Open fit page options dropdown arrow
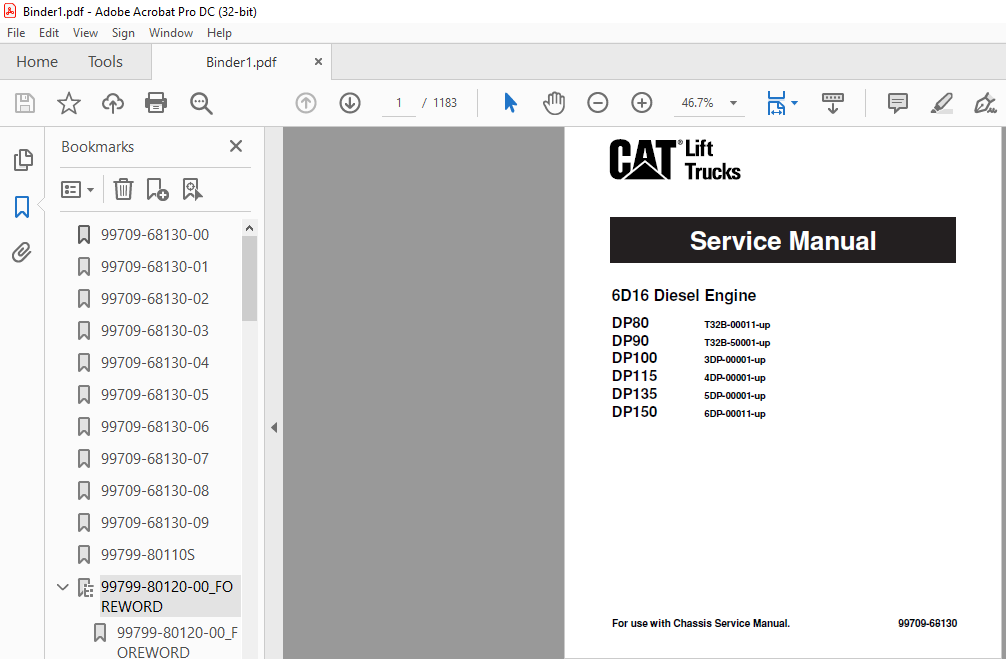The image size is (1006, 659). (x=794, y=103)
